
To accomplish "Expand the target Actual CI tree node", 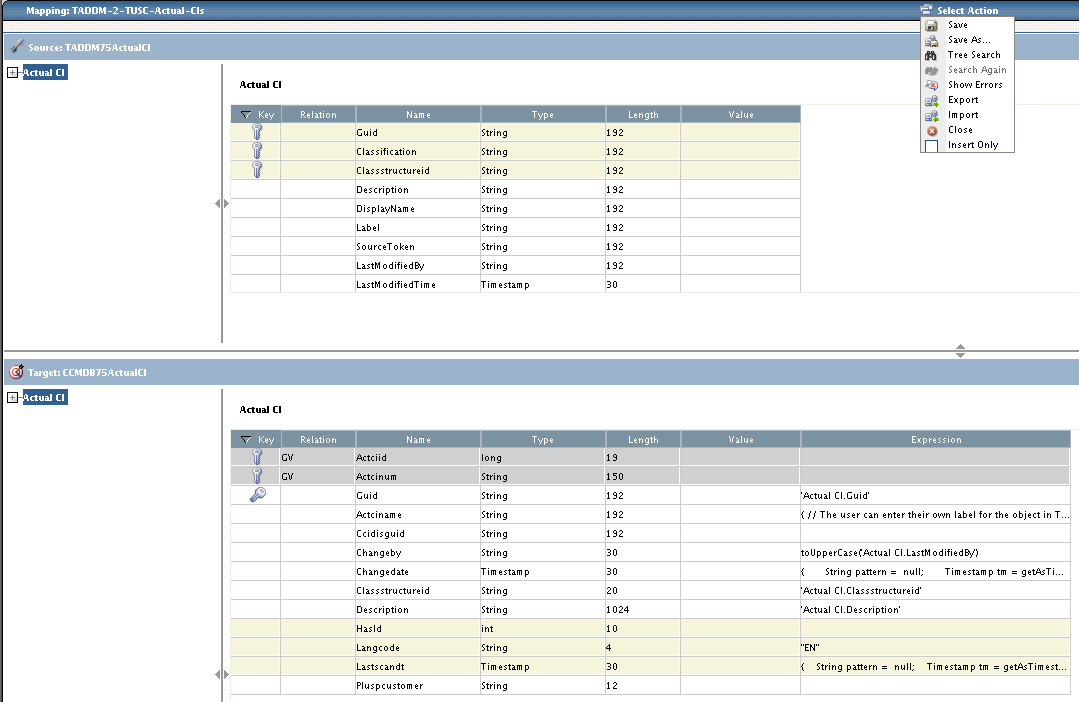I will [12, 397].
